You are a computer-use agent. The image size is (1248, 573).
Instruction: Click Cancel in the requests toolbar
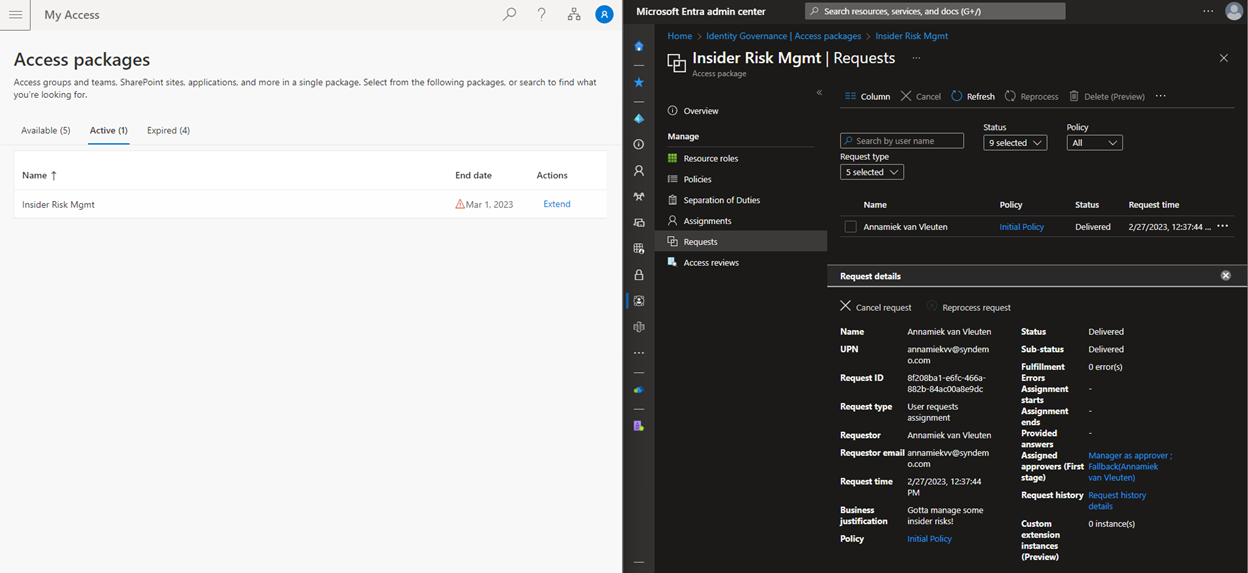[x=921, y=96]
